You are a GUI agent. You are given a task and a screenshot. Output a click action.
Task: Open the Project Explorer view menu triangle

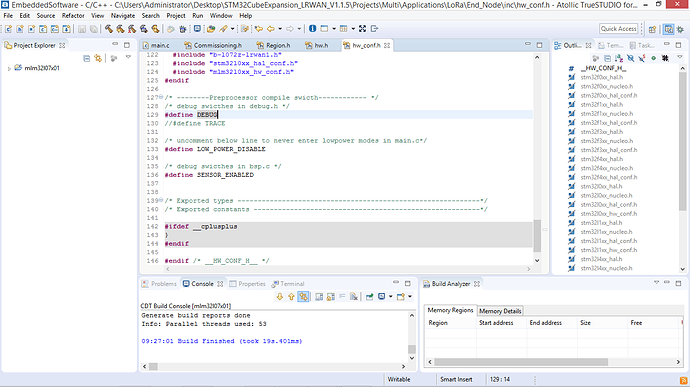[128, 57]
